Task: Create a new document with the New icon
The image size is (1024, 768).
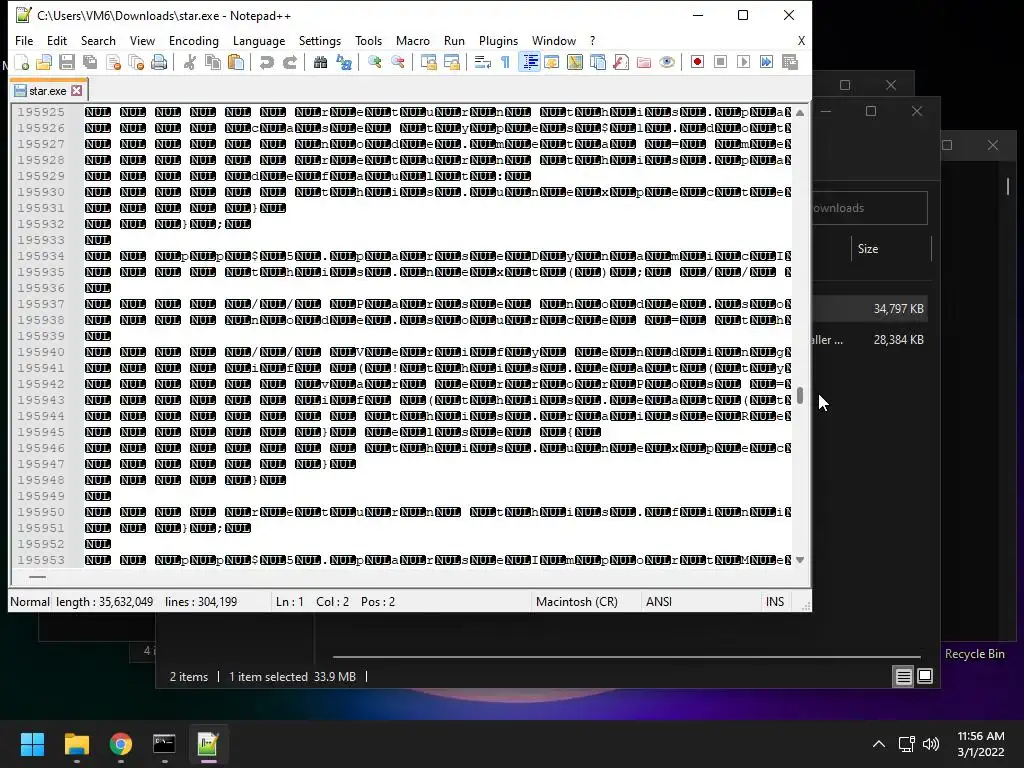Action: coord(22,62)
